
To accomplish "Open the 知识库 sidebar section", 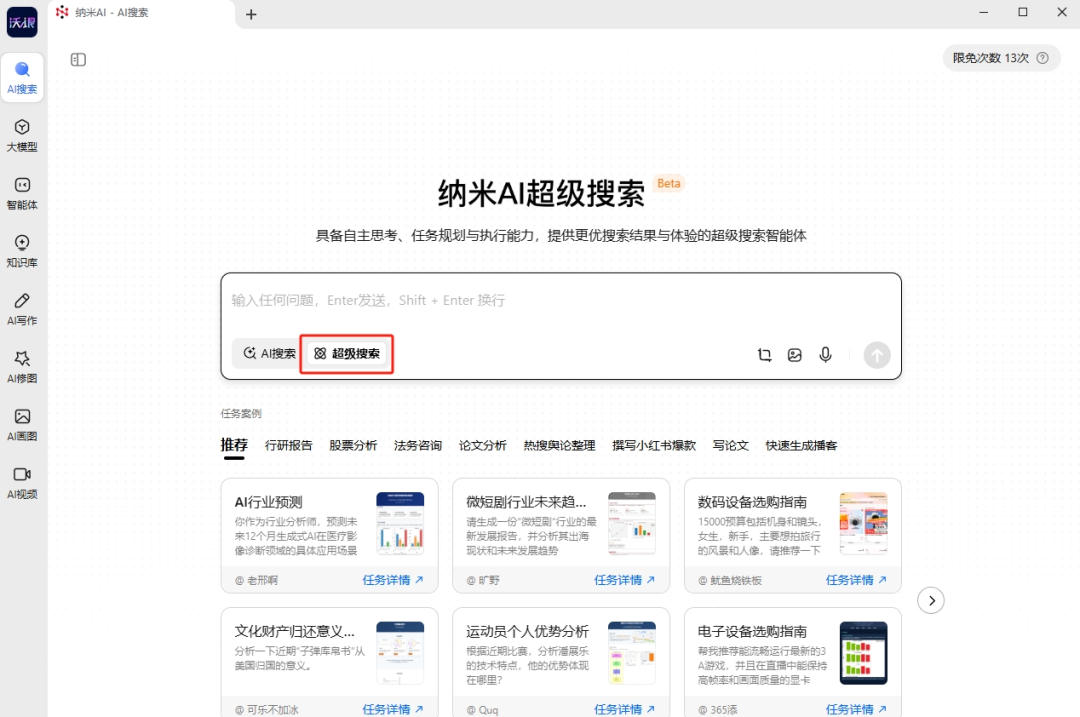I will tap(22, 251).
